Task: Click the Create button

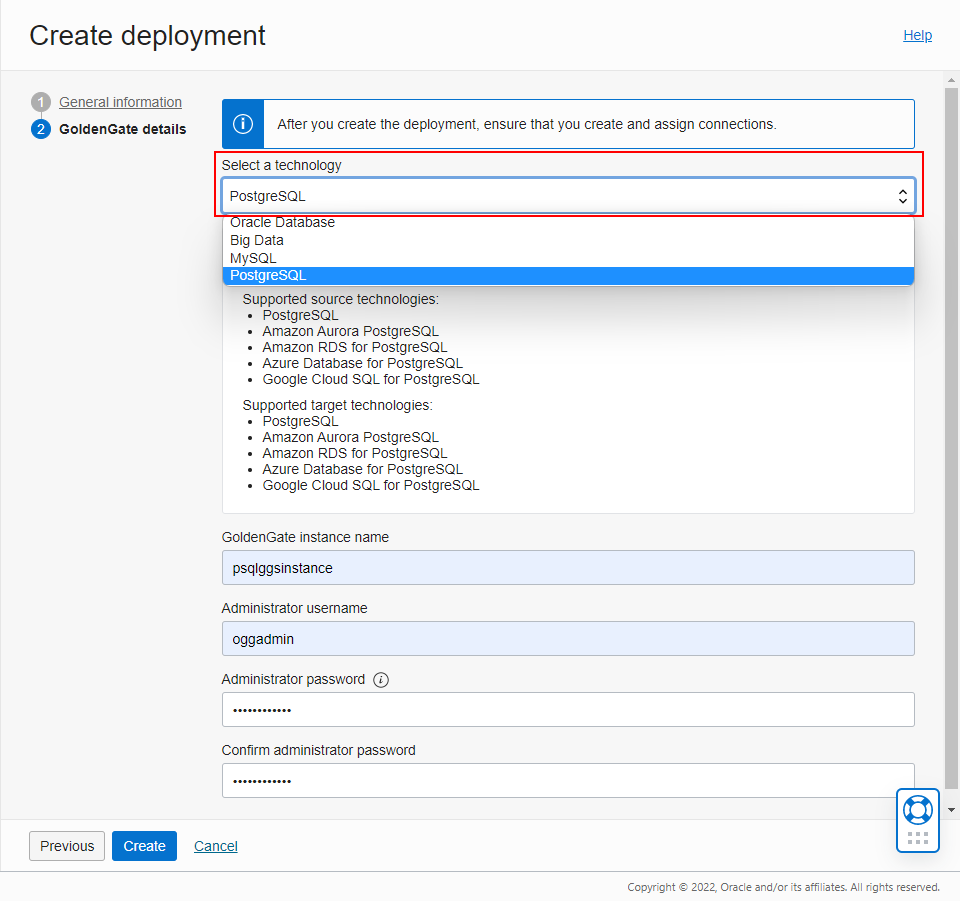Action: [144, 845]
